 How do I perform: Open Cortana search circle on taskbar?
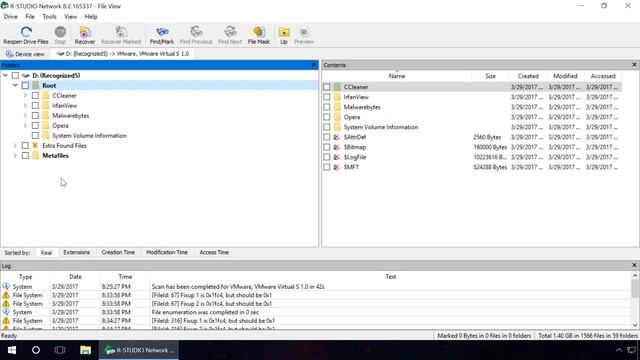(36, 350)
